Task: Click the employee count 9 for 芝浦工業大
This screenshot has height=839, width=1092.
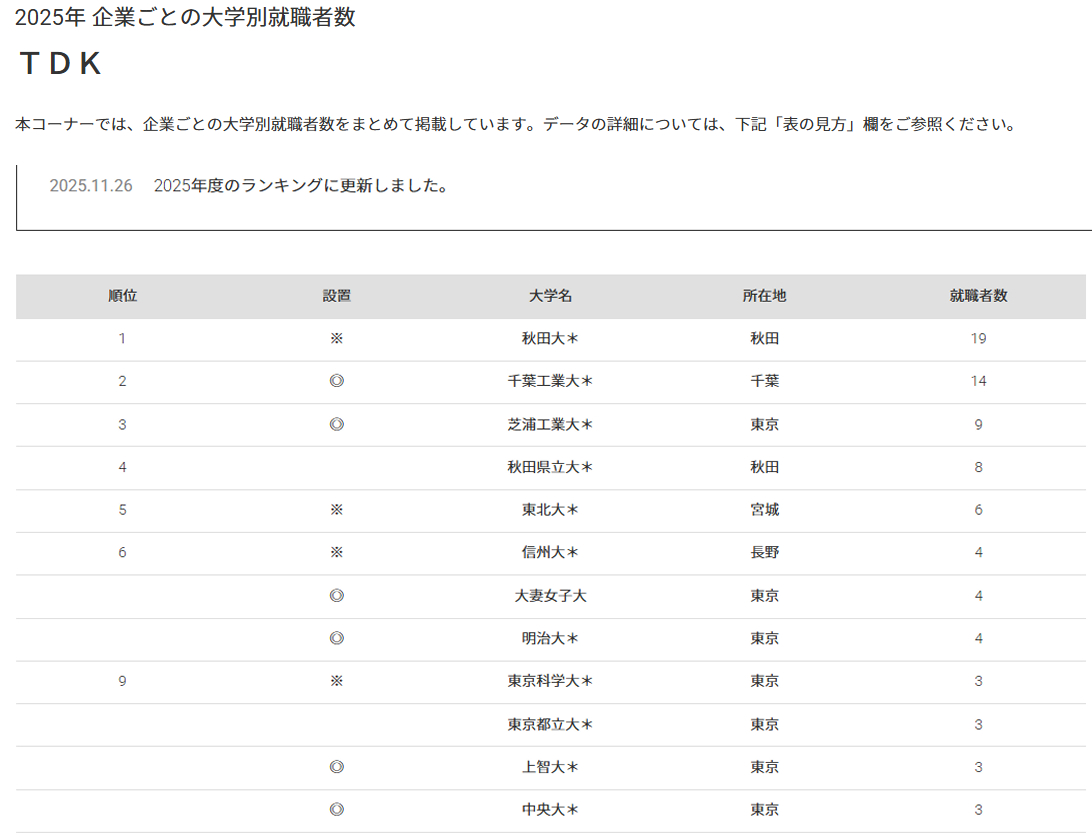Action: (978, 424)
